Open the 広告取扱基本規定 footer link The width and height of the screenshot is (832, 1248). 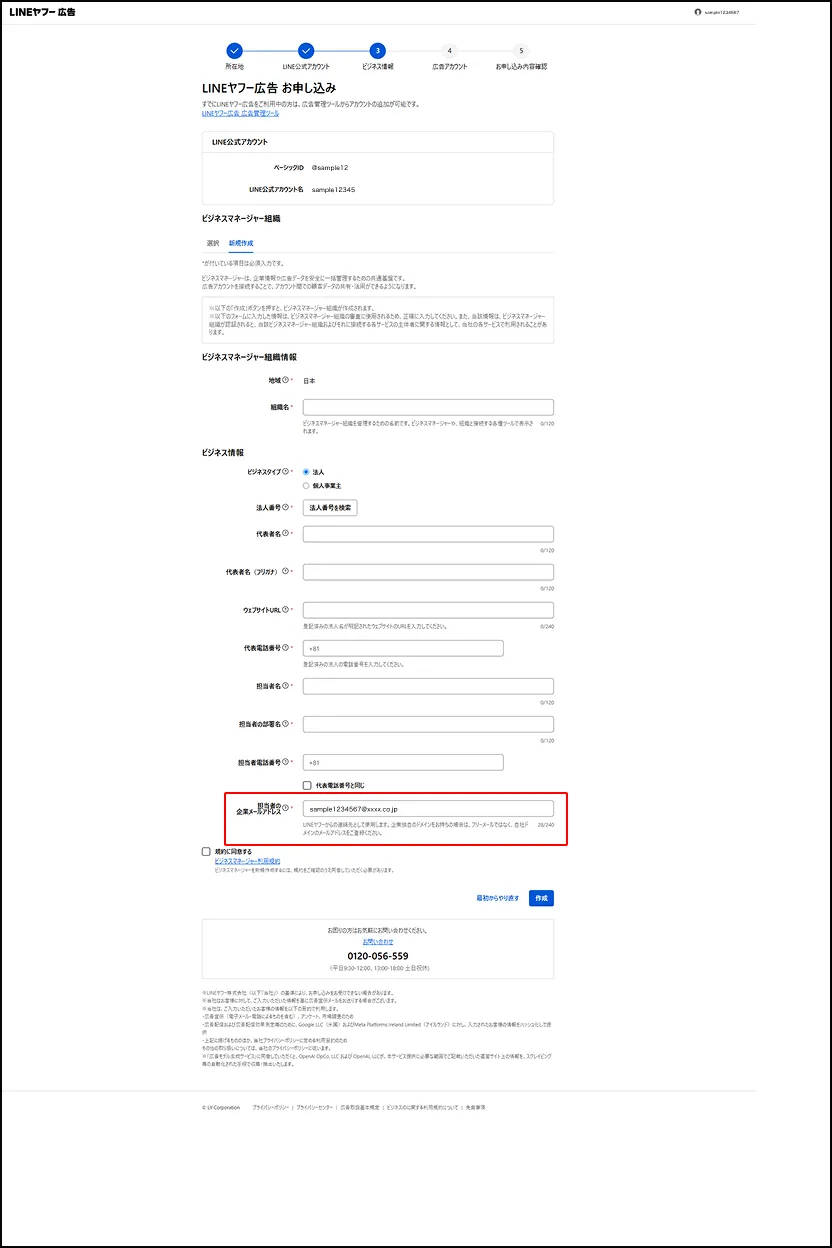[x=360, y=1108]
